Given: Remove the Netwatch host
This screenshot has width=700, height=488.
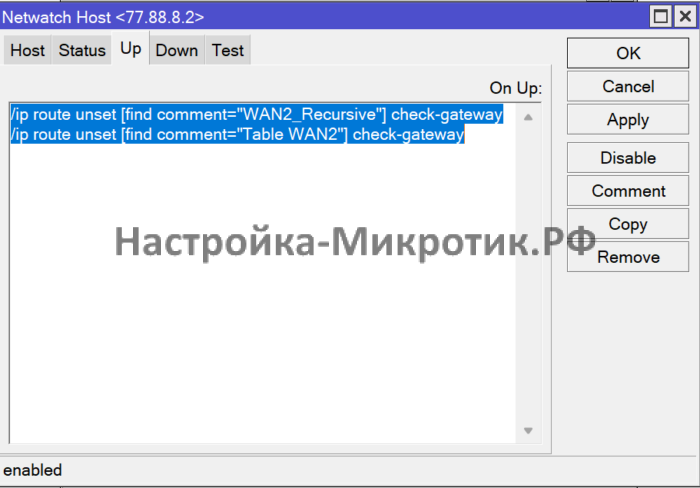Looking at the screenshot, I should point(628,257).
